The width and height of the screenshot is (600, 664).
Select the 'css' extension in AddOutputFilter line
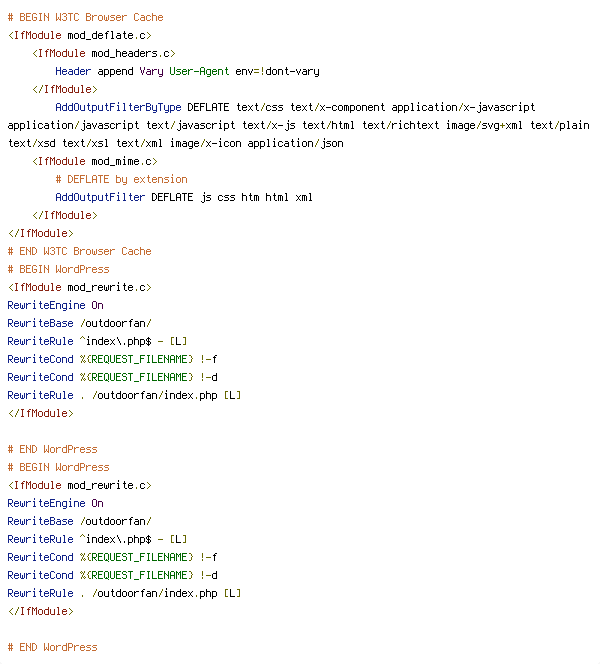(227, 197)
